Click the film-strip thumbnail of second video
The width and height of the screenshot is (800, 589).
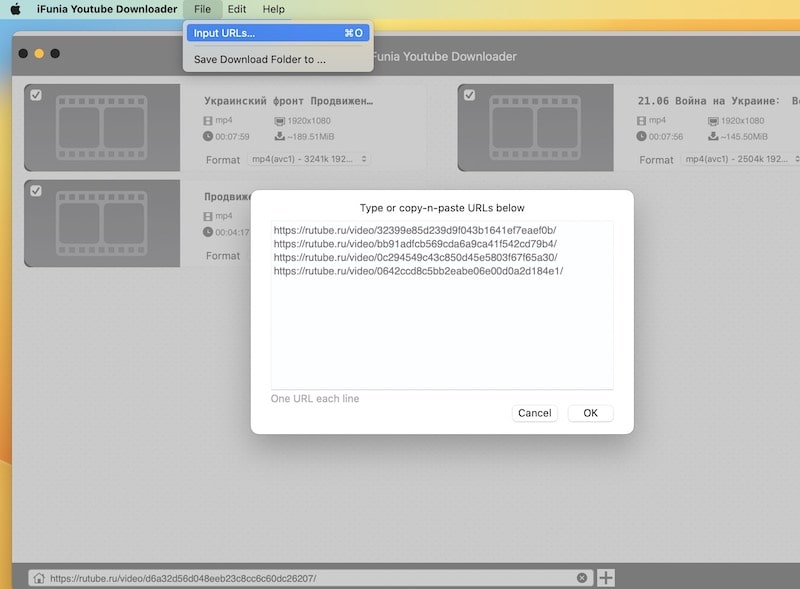coord(536,127)
